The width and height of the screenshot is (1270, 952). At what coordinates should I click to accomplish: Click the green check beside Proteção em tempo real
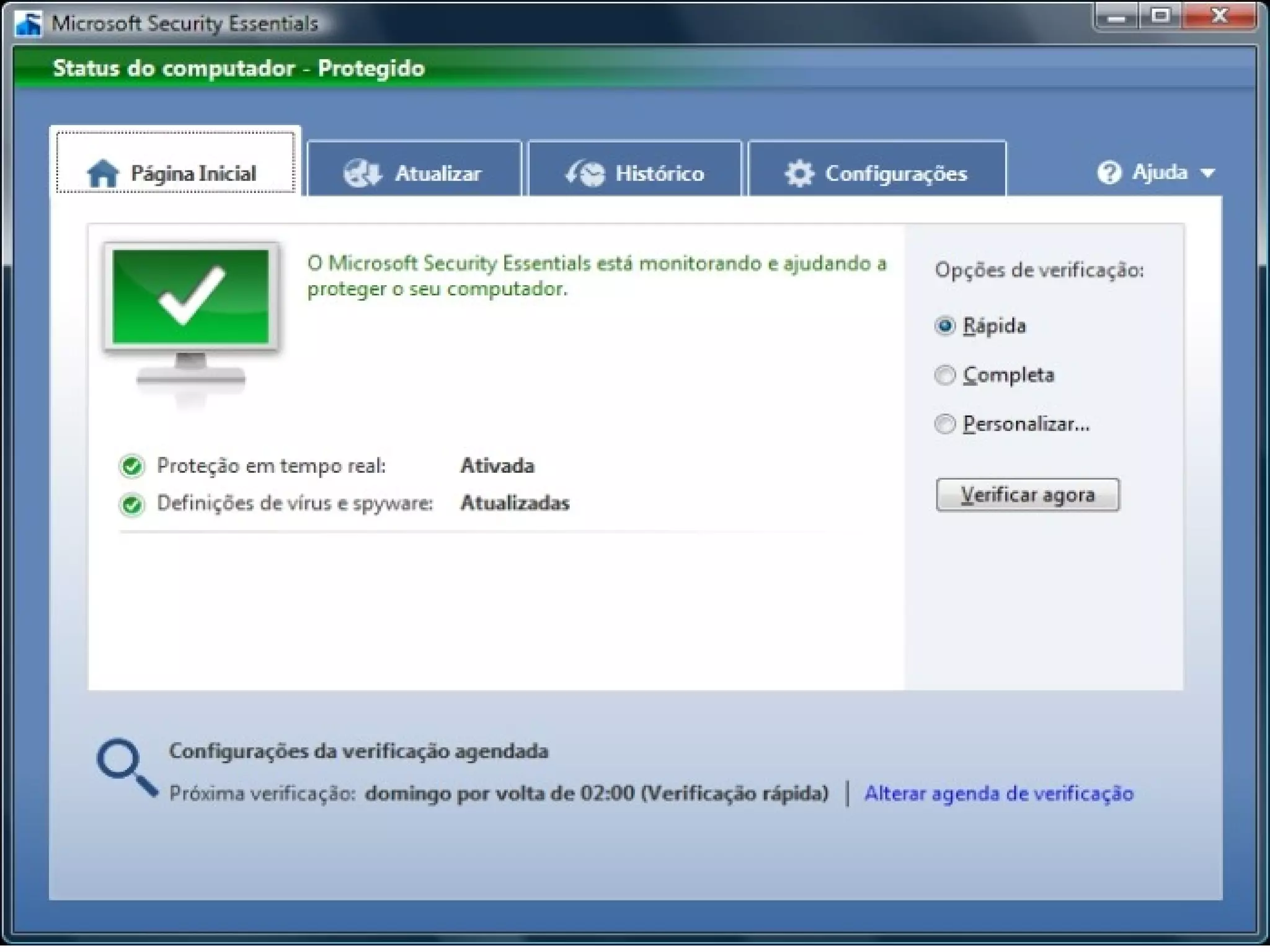pyautogui.click(x=132, y=465)
